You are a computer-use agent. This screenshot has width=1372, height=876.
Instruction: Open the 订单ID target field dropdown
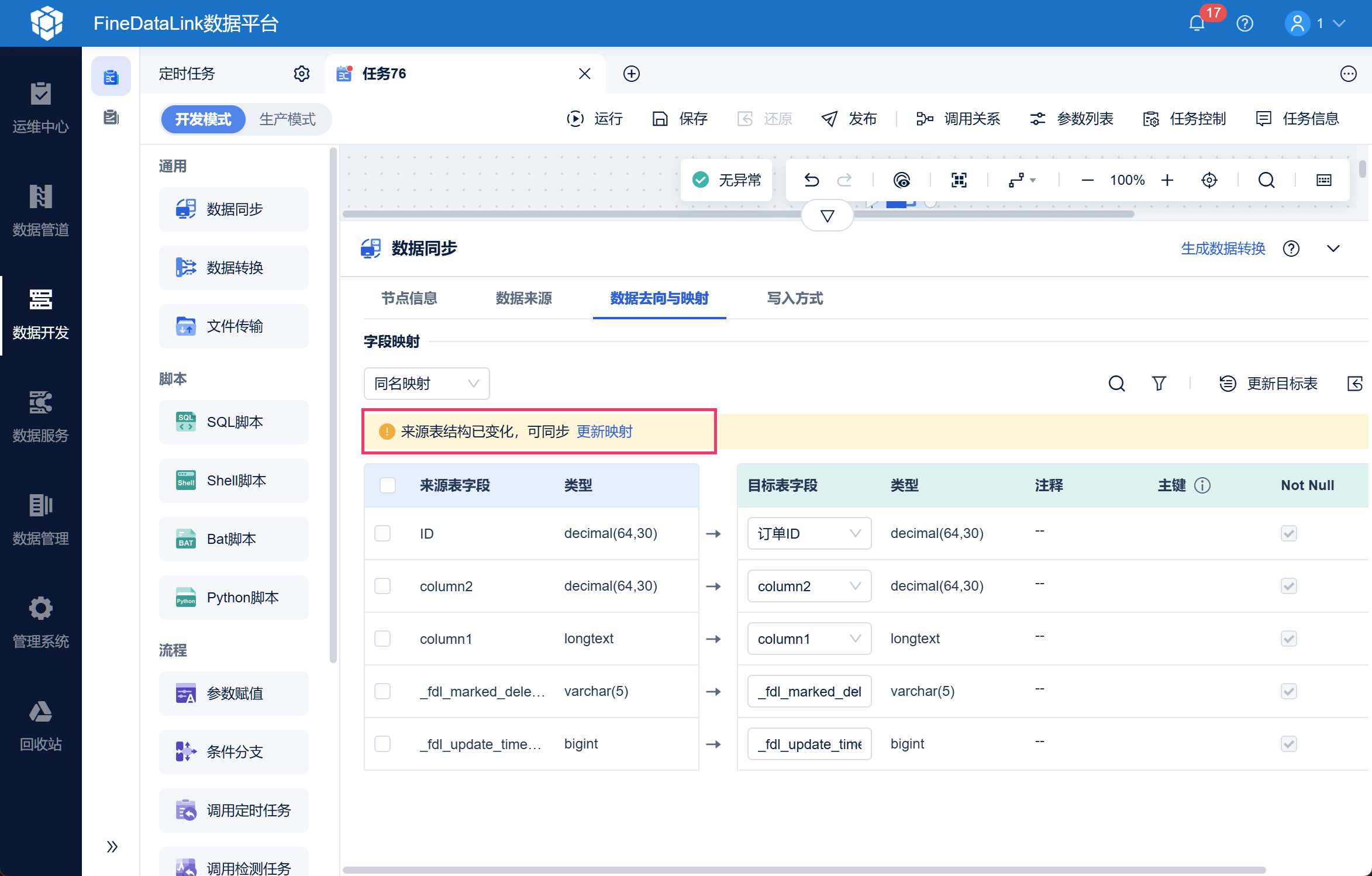(x=809, y=533)
